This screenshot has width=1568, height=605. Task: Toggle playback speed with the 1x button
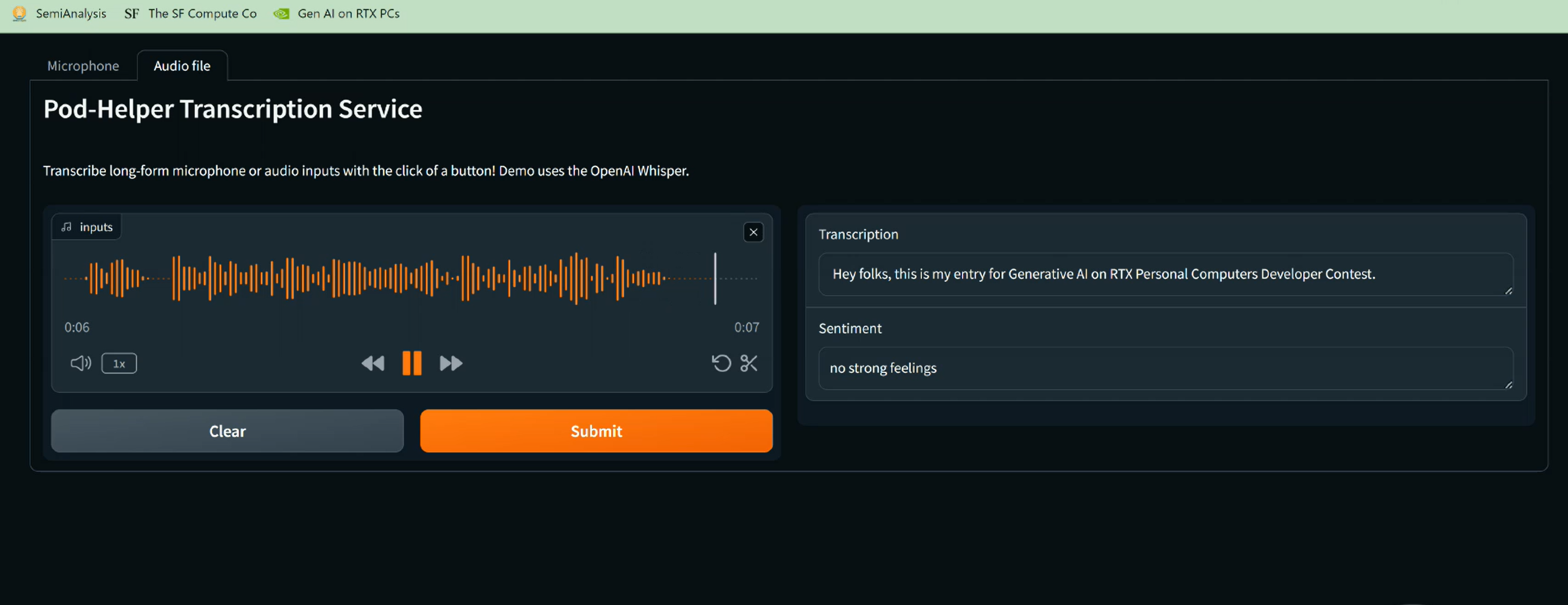tap(119, 363)
